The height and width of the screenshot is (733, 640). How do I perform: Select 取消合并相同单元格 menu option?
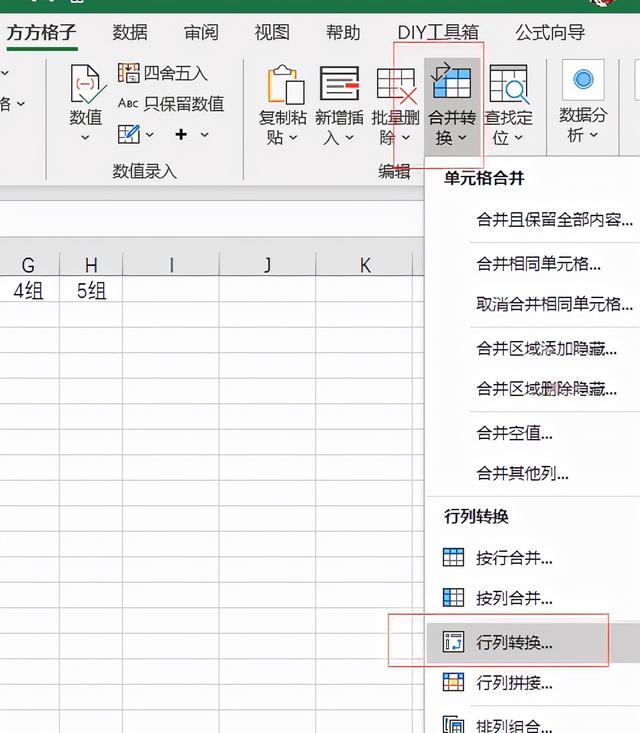click(x=554, y=304)
